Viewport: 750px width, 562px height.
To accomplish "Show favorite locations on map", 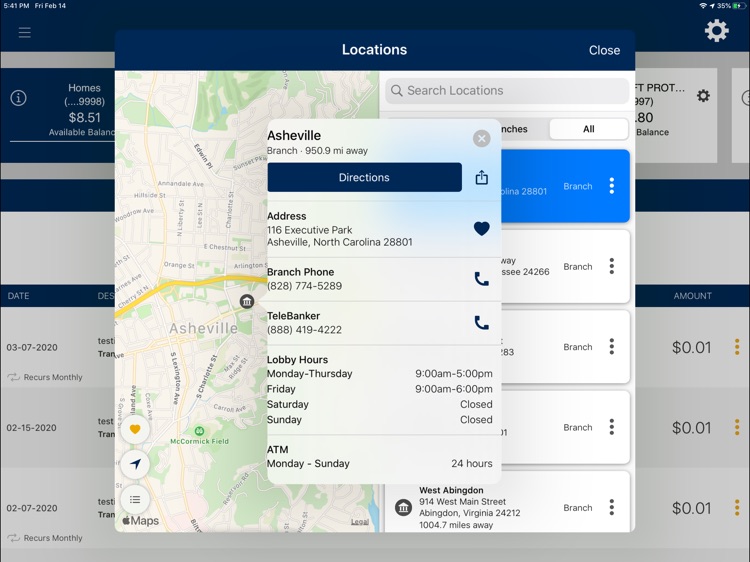I will pyautogui.click(x=135, y=429).
